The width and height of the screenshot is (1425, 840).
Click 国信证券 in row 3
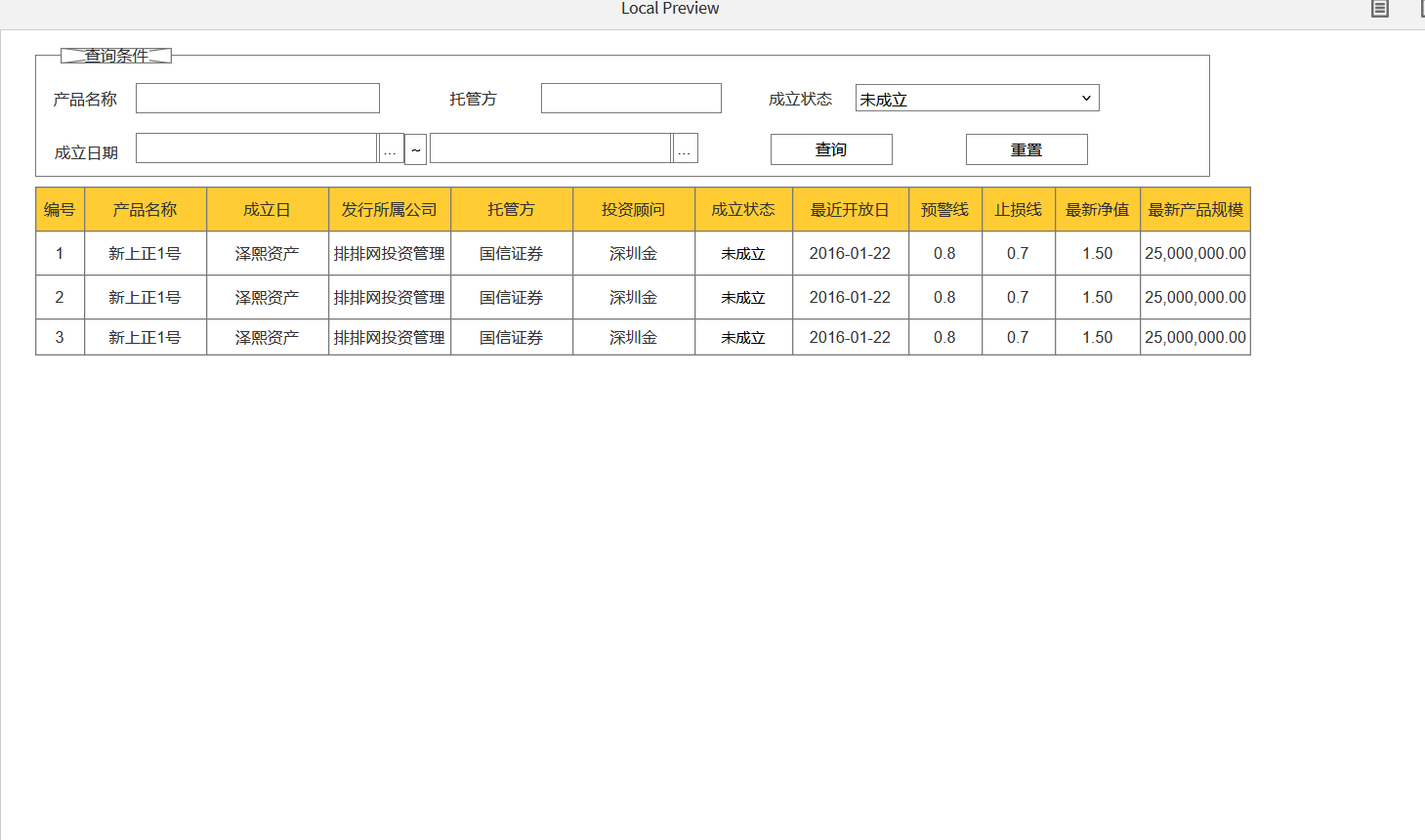(512, 337)
